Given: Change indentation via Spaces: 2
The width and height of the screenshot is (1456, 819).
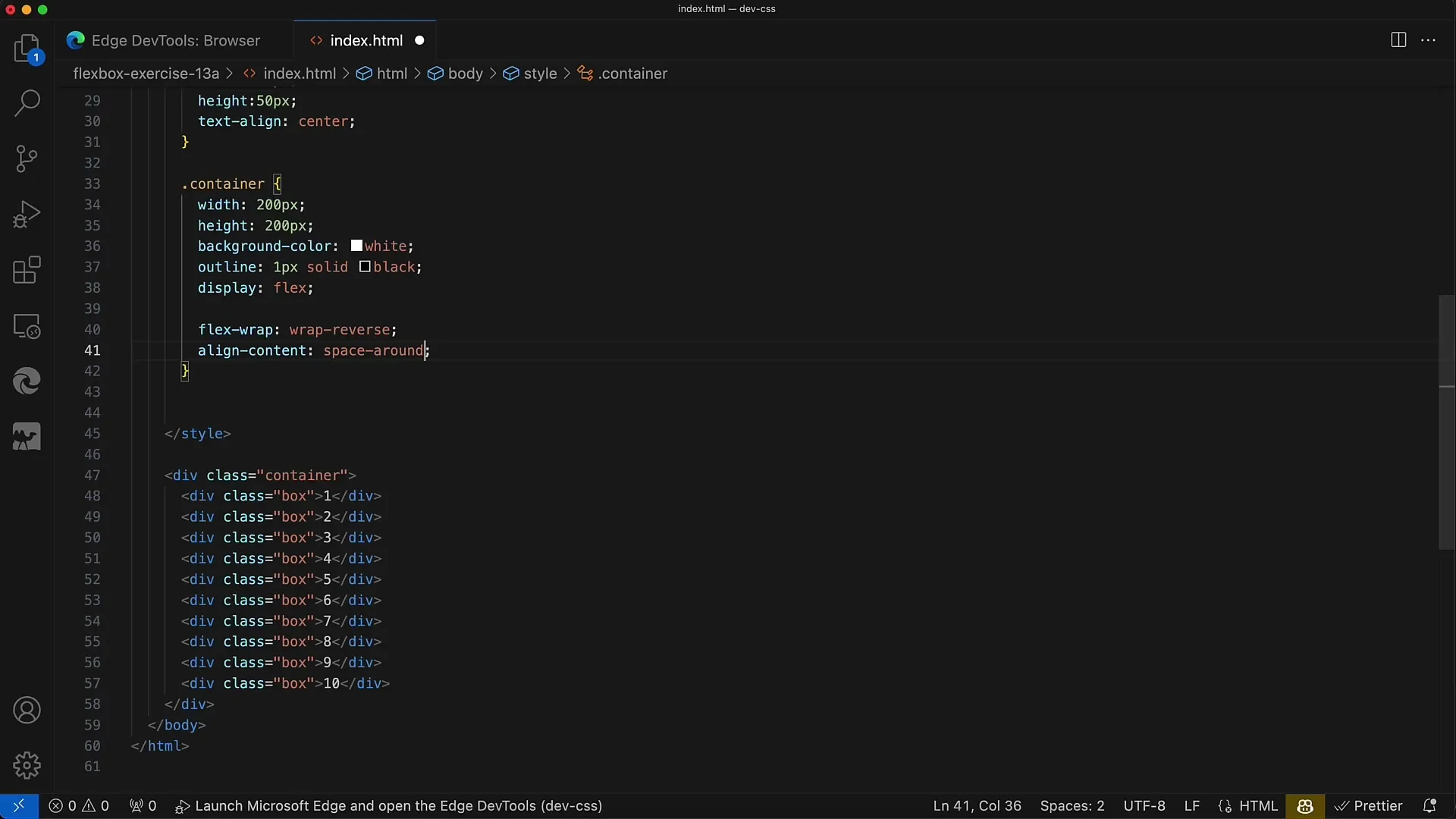Looking at the screenshot, I should [x=1072, y=806].
